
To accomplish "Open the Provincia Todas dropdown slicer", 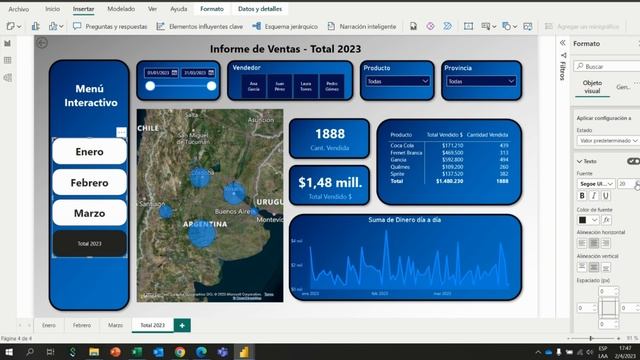I will tap(481, 81).
